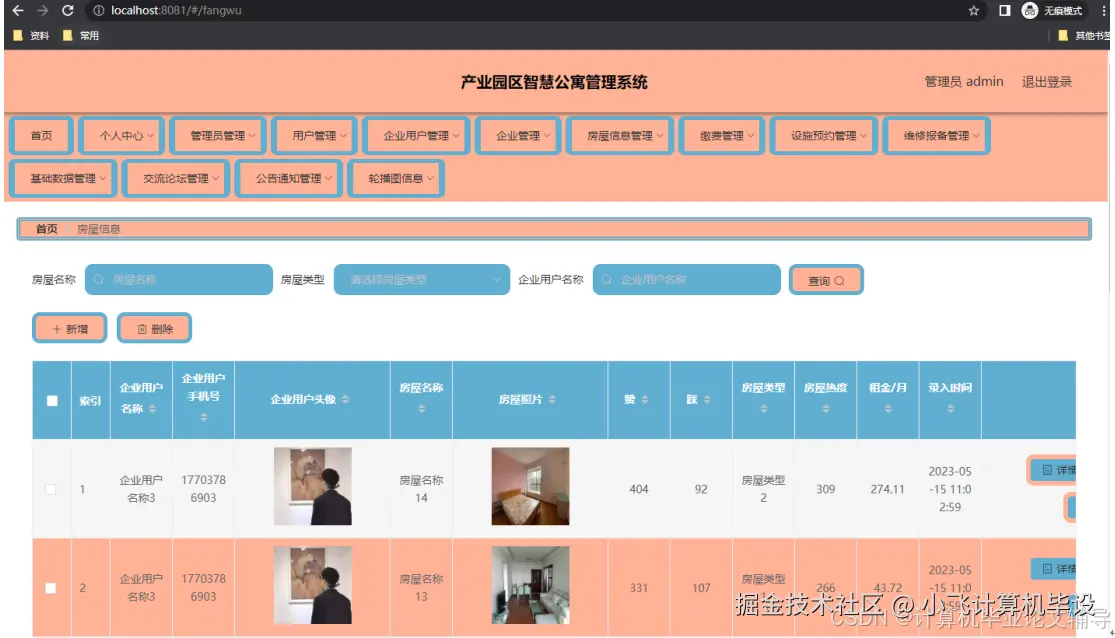Click the 新增 add button

pos(70,329)
